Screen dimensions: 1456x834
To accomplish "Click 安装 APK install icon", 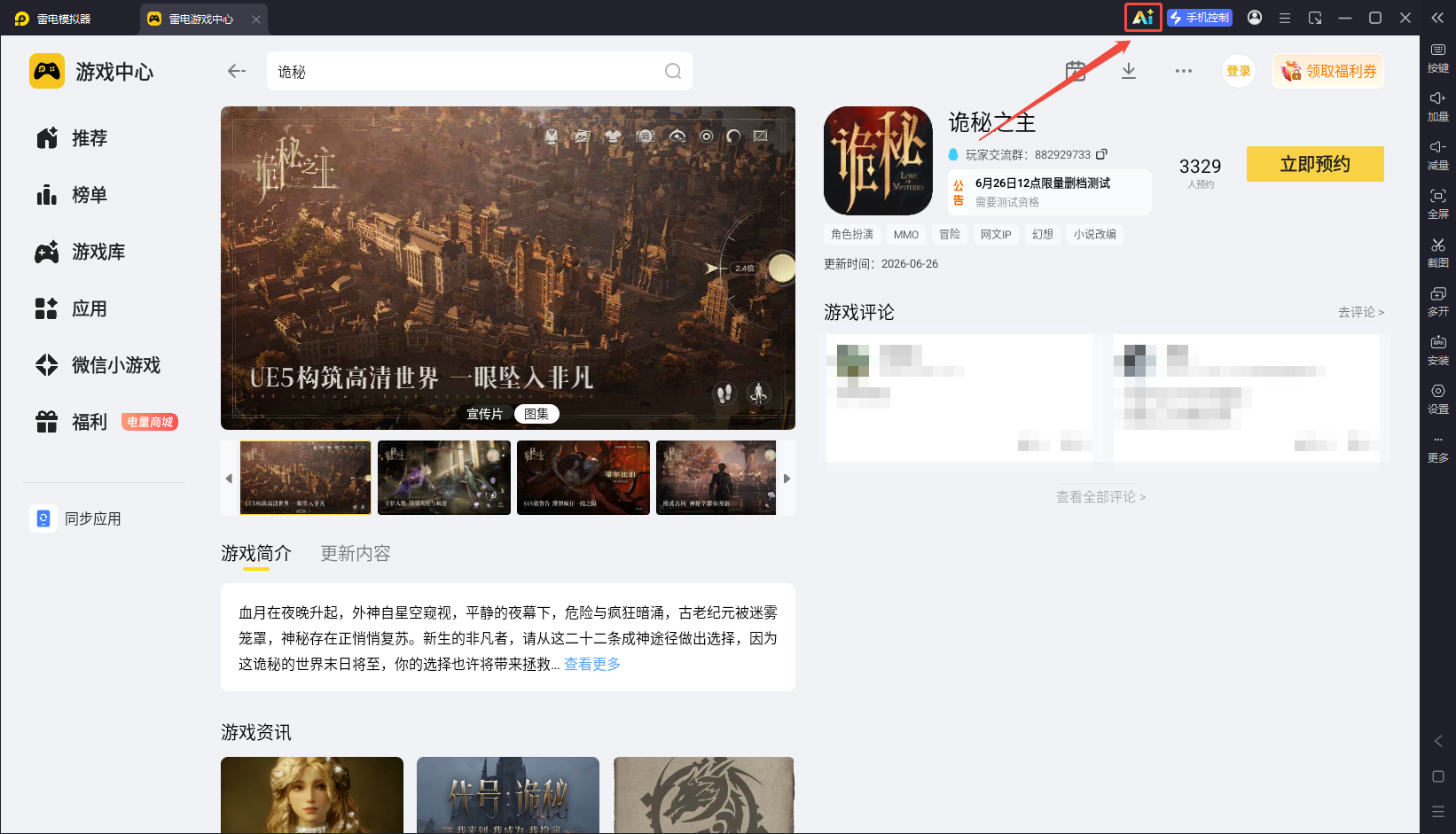I will 1437,351.
